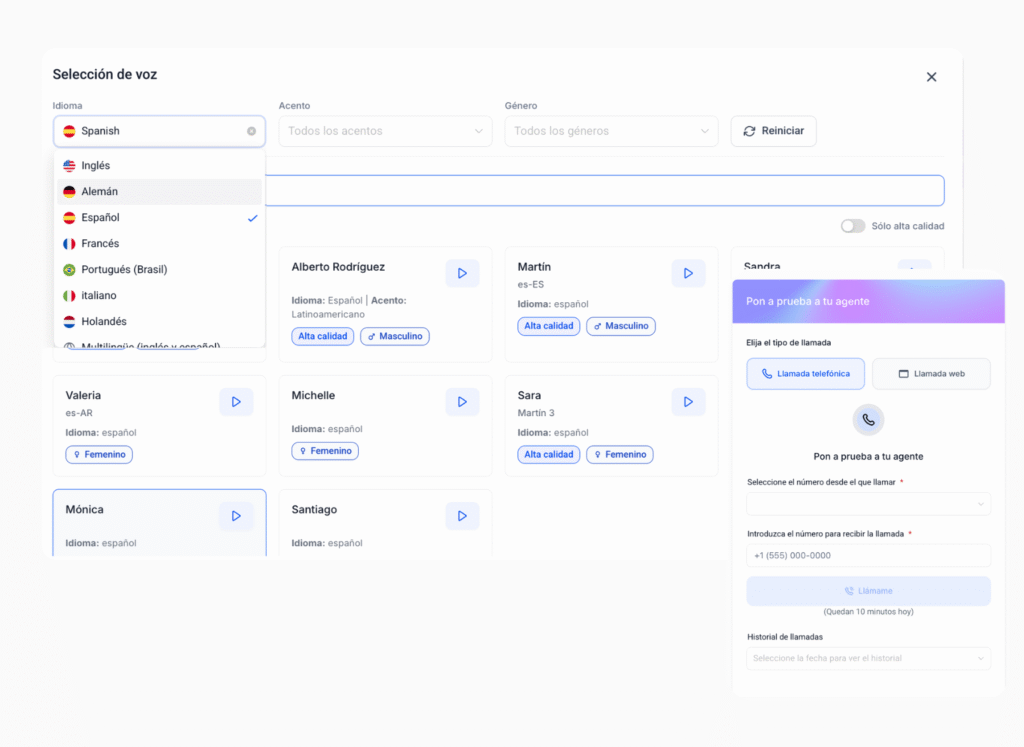Click the phone number input field
Viewport: 1024px width, 747px height.
point(868,556)
